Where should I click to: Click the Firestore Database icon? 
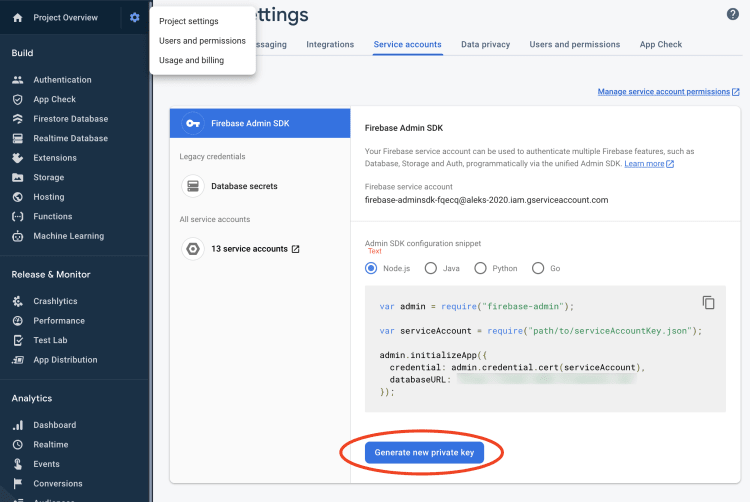pyautogui.click(x=18, y=119)
